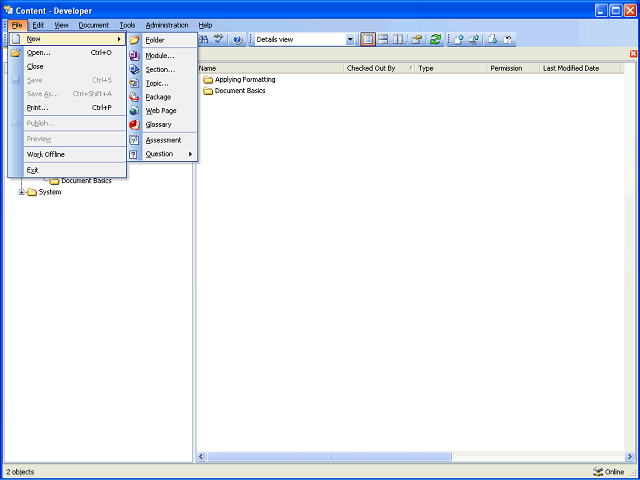Image resolution: width=640 pixels, height=480 pixels.
Task: Select Applying Formatting folder in list
Action: pyautogui.click(x=239, y=80)
